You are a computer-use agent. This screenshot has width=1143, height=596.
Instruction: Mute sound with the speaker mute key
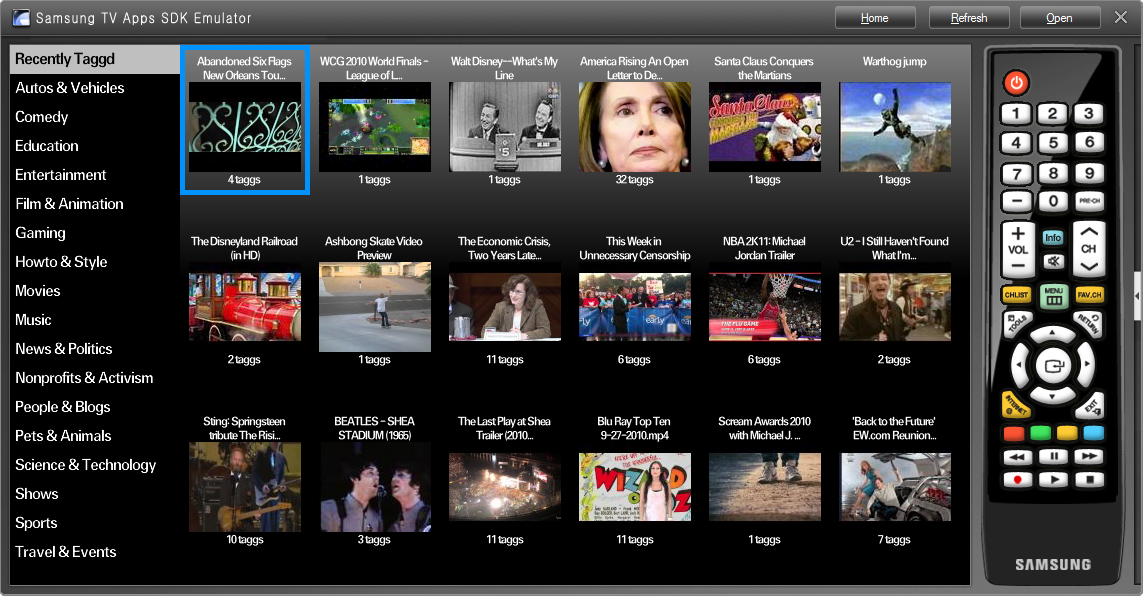click(1053, 261)
